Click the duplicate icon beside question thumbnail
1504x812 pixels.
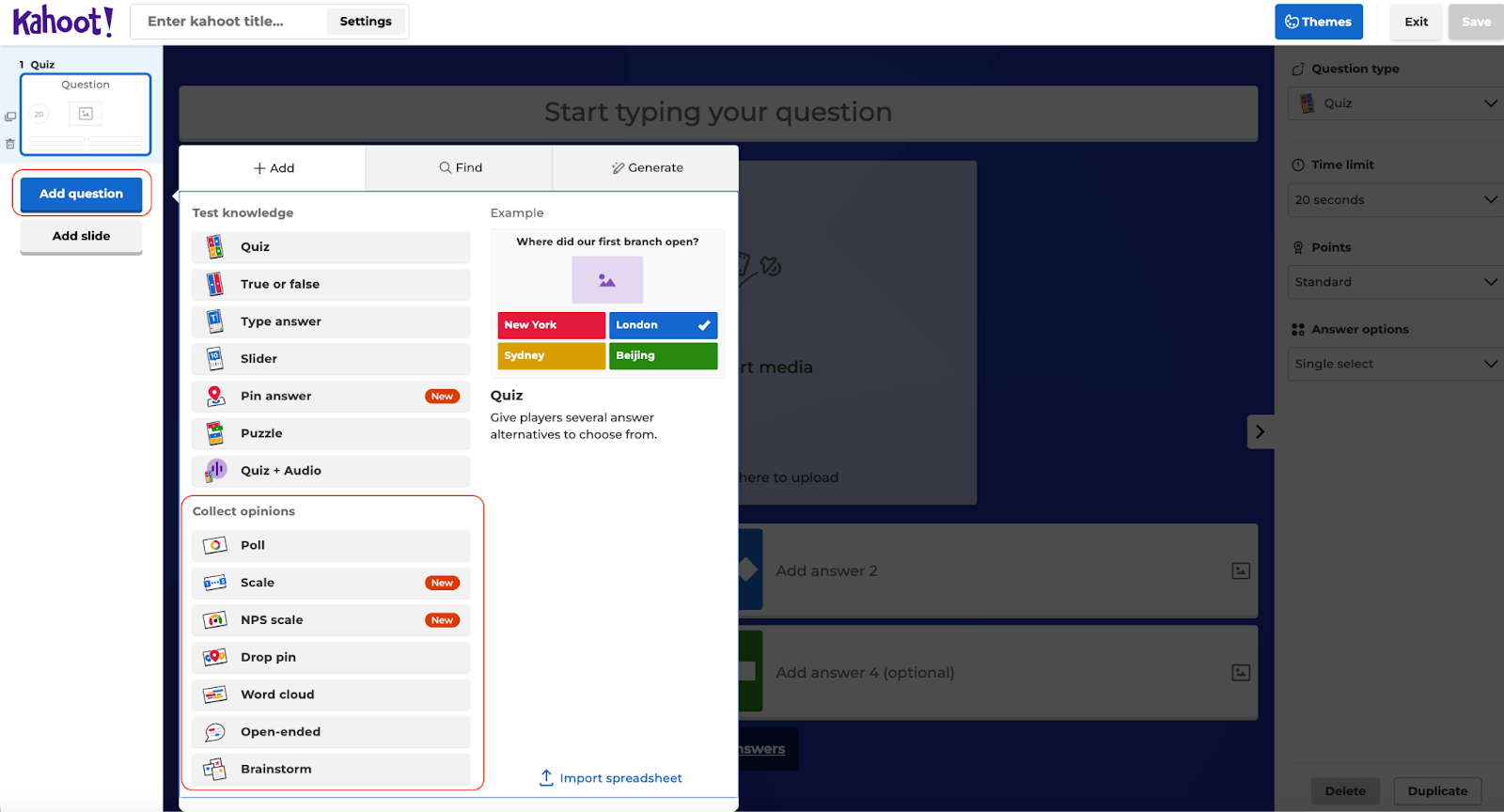pyautogui.click(x=10, y=117)
